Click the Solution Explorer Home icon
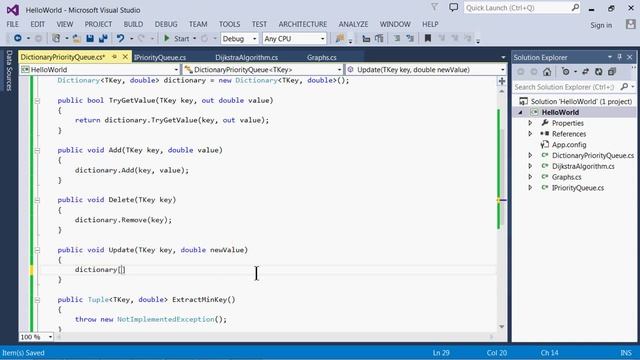 [x=547, y=72]
